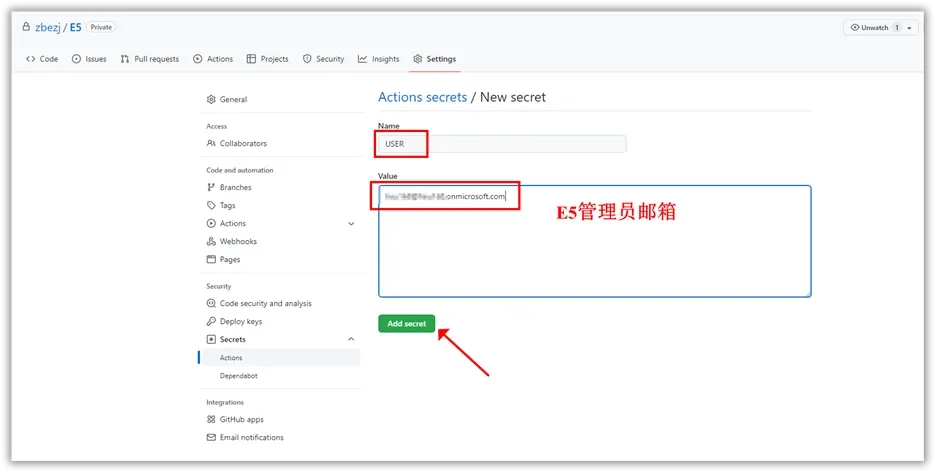Collapse the Secrets section chevron
935x472 pixels.
point(351,339)
